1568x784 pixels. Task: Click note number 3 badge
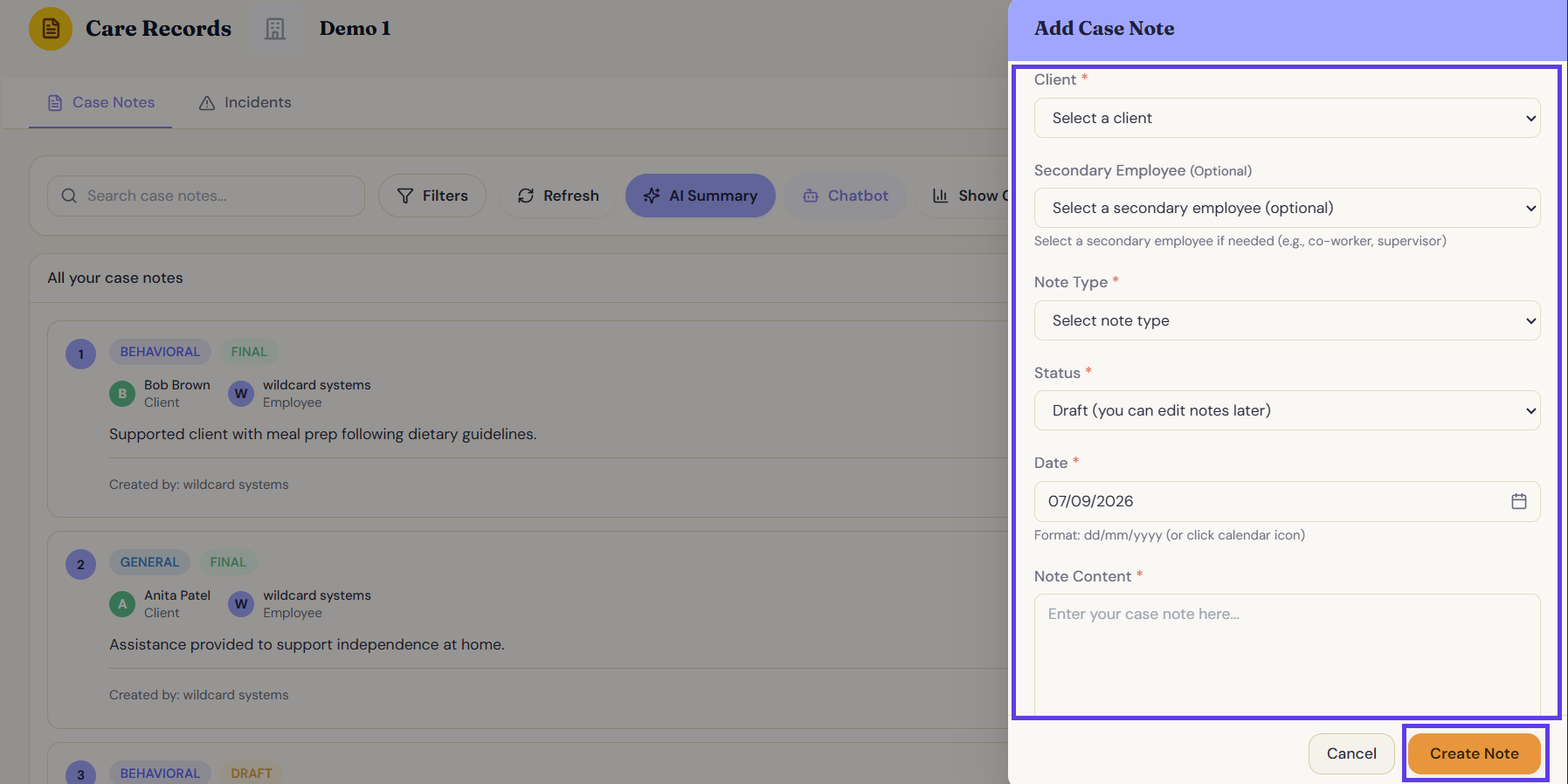(80, 774)
